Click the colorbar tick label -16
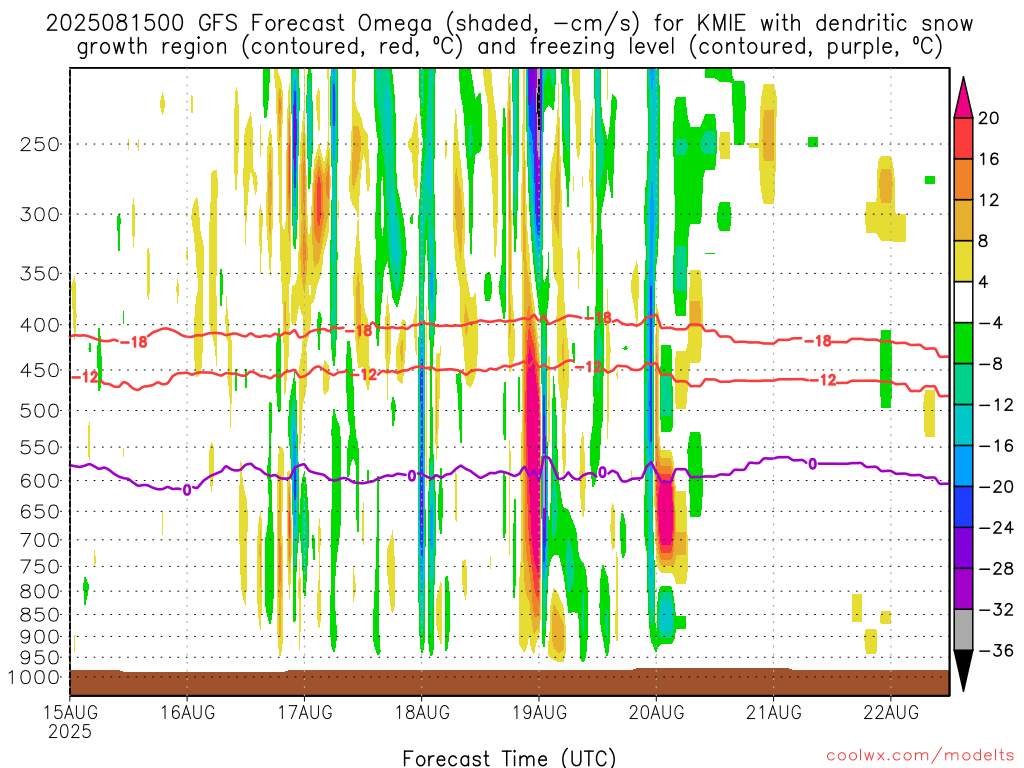 pos(996,446)
